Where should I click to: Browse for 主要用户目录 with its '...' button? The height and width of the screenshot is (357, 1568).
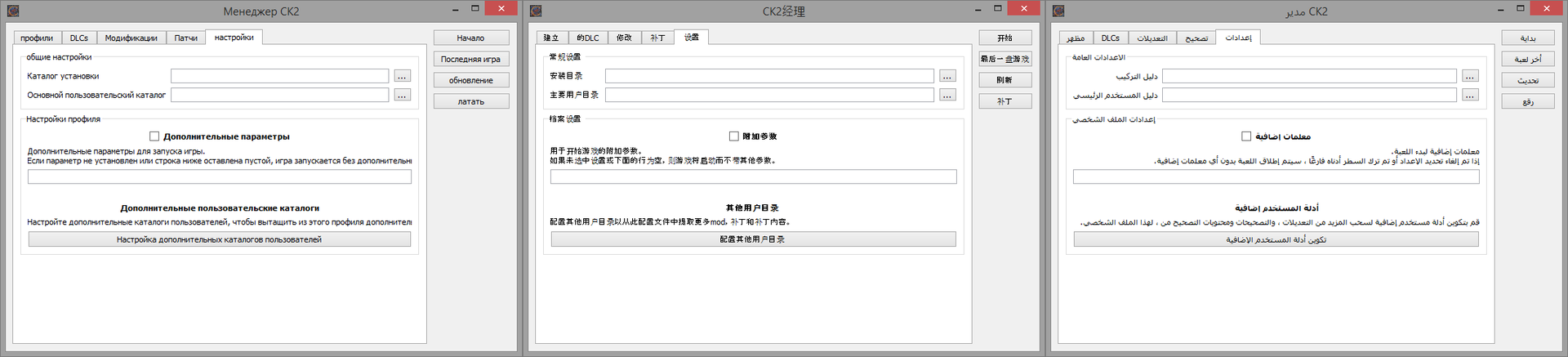tap(947, 95)
